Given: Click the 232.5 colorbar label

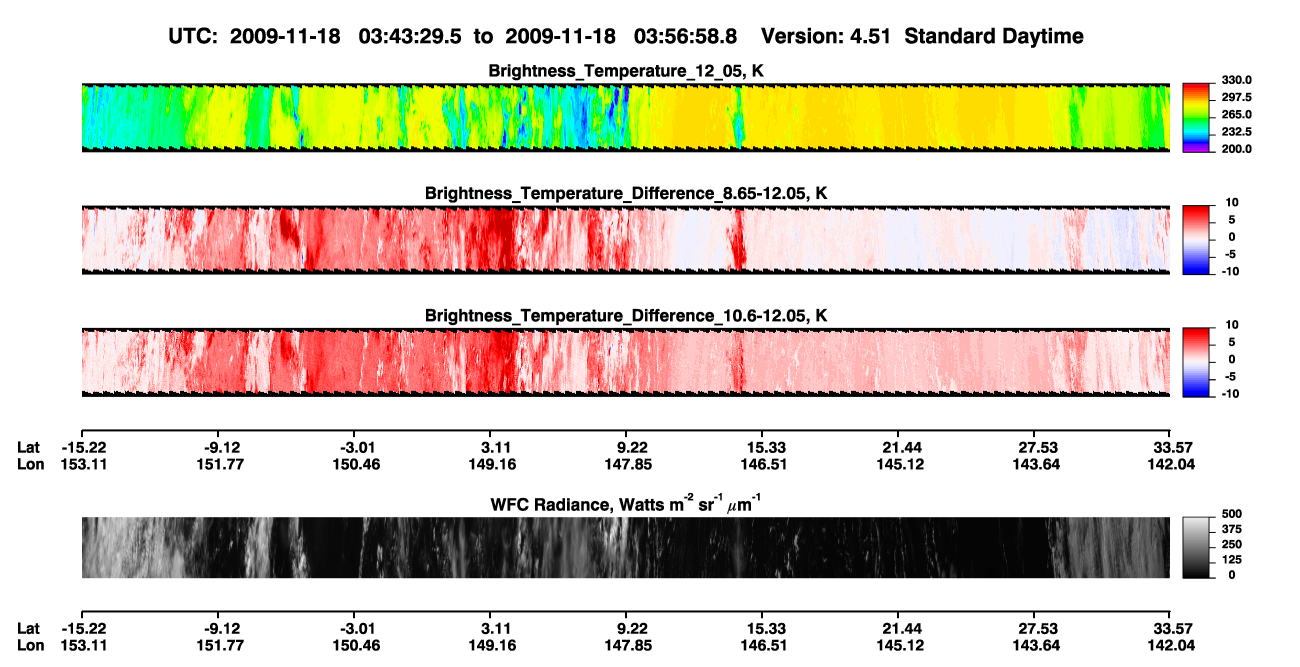Looking at the screenshot, I should click(1237, 131).
